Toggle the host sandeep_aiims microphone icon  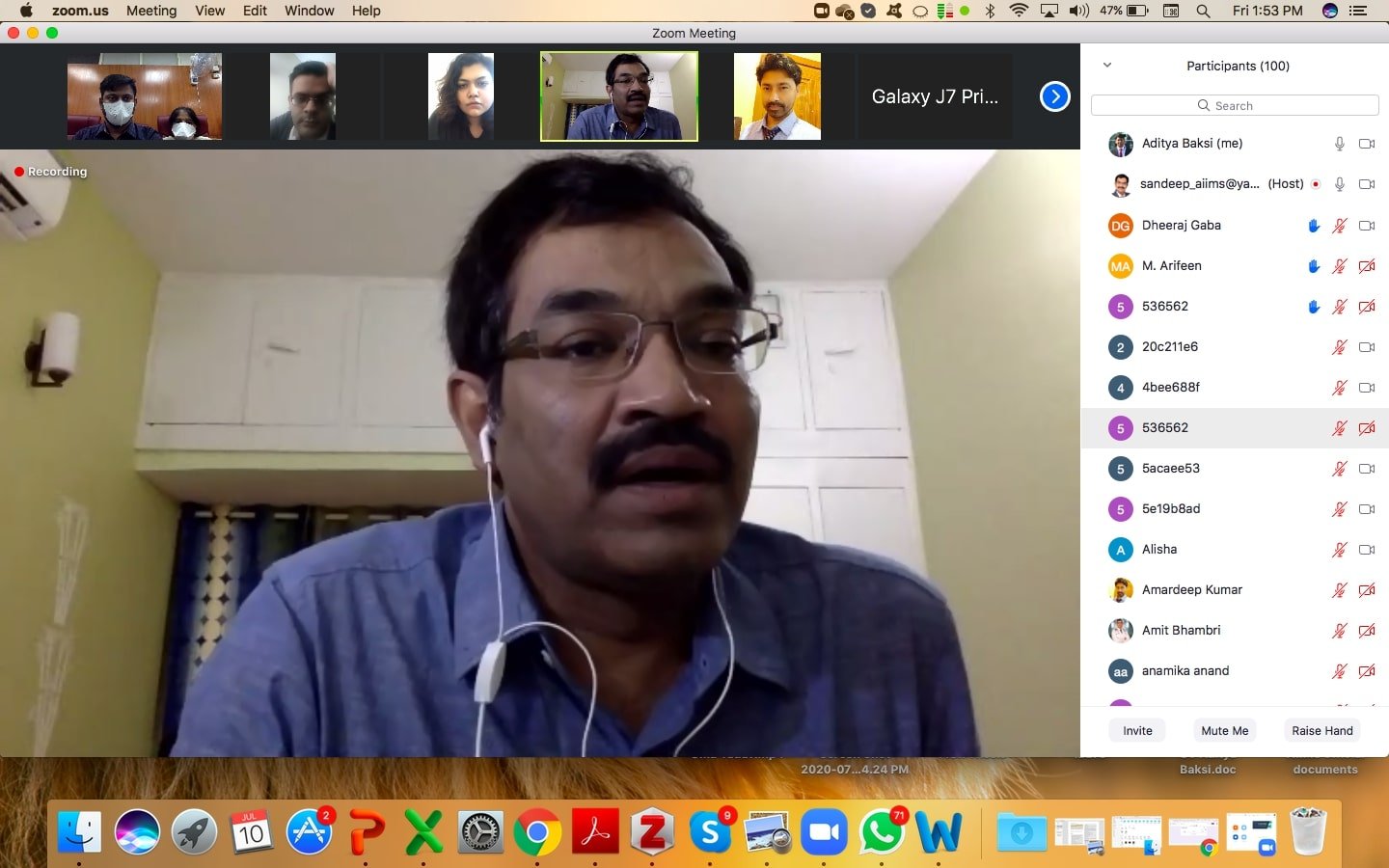[x=1339, y=184]
